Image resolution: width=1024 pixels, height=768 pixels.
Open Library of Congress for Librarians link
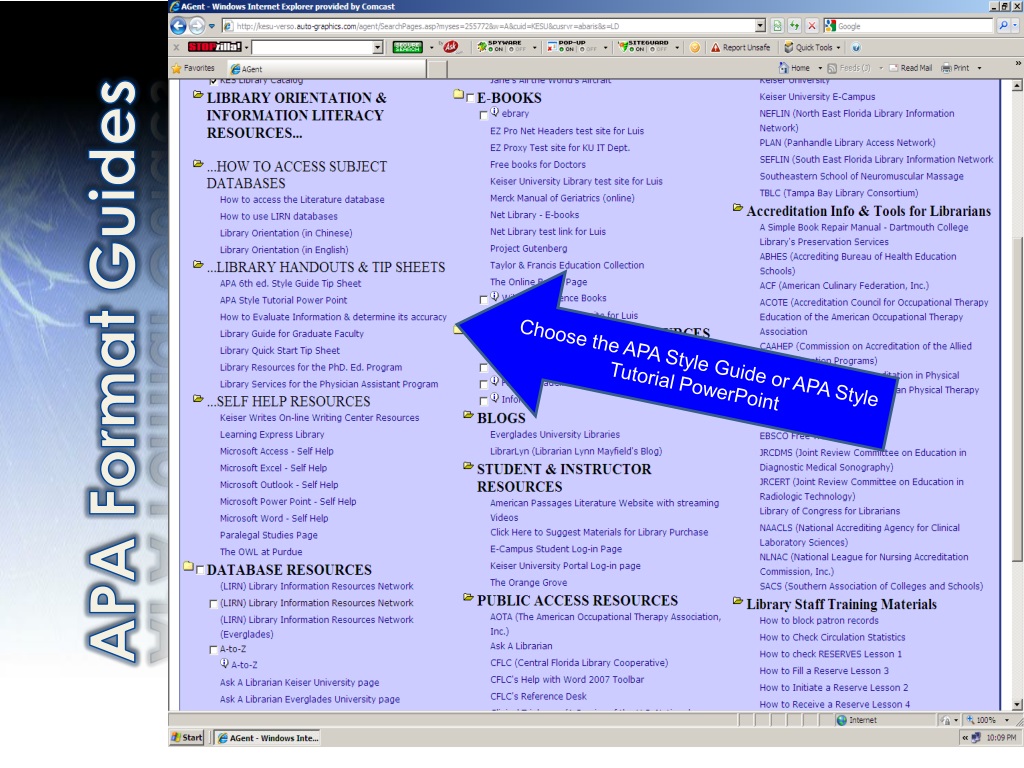829,511
